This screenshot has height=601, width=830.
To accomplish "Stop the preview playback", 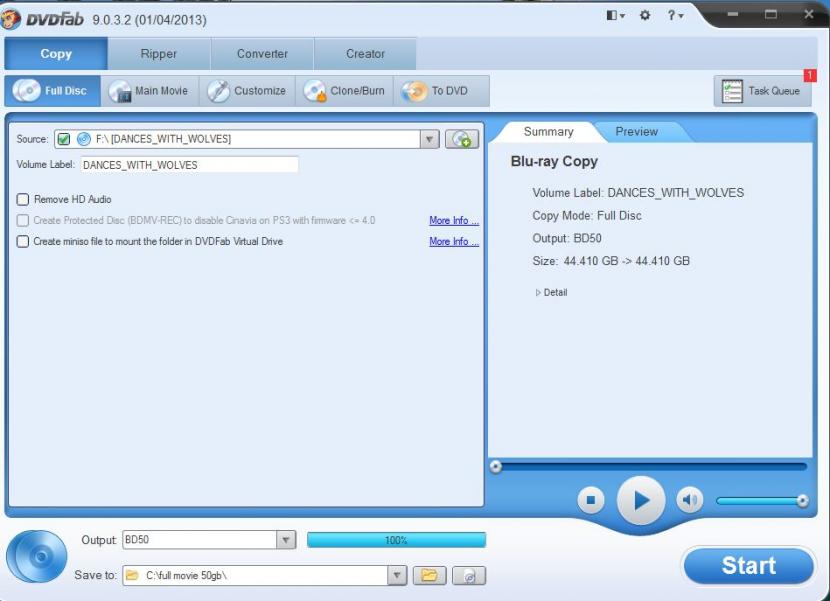I will click(x=591, y=500).
